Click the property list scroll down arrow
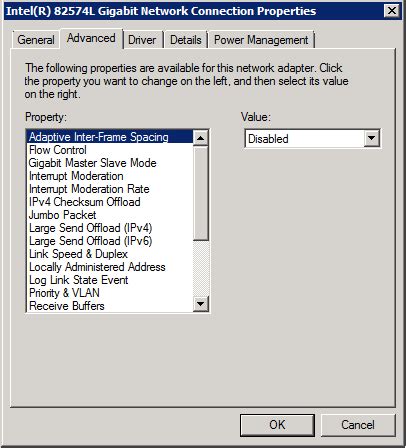Image resolution: width=406 pixels, height=448 pixels. [201, 304]
